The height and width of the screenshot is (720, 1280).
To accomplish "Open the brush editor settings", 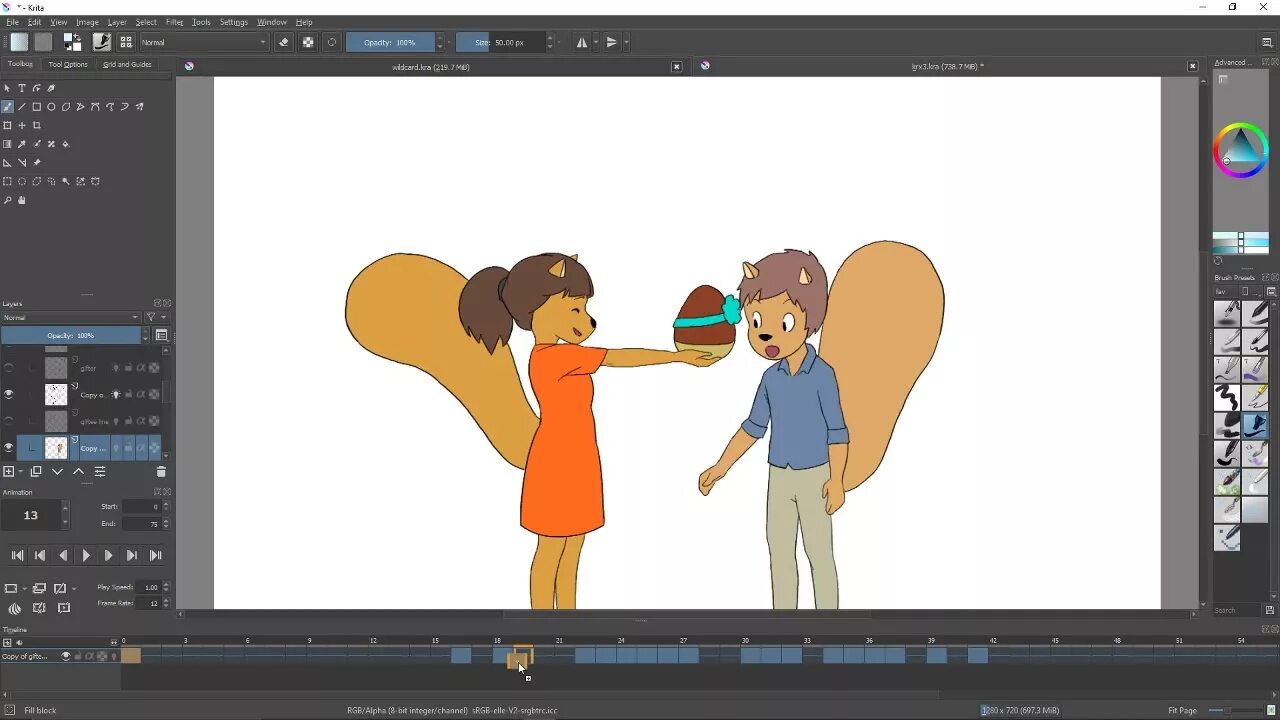I will (x=101, y=42).
